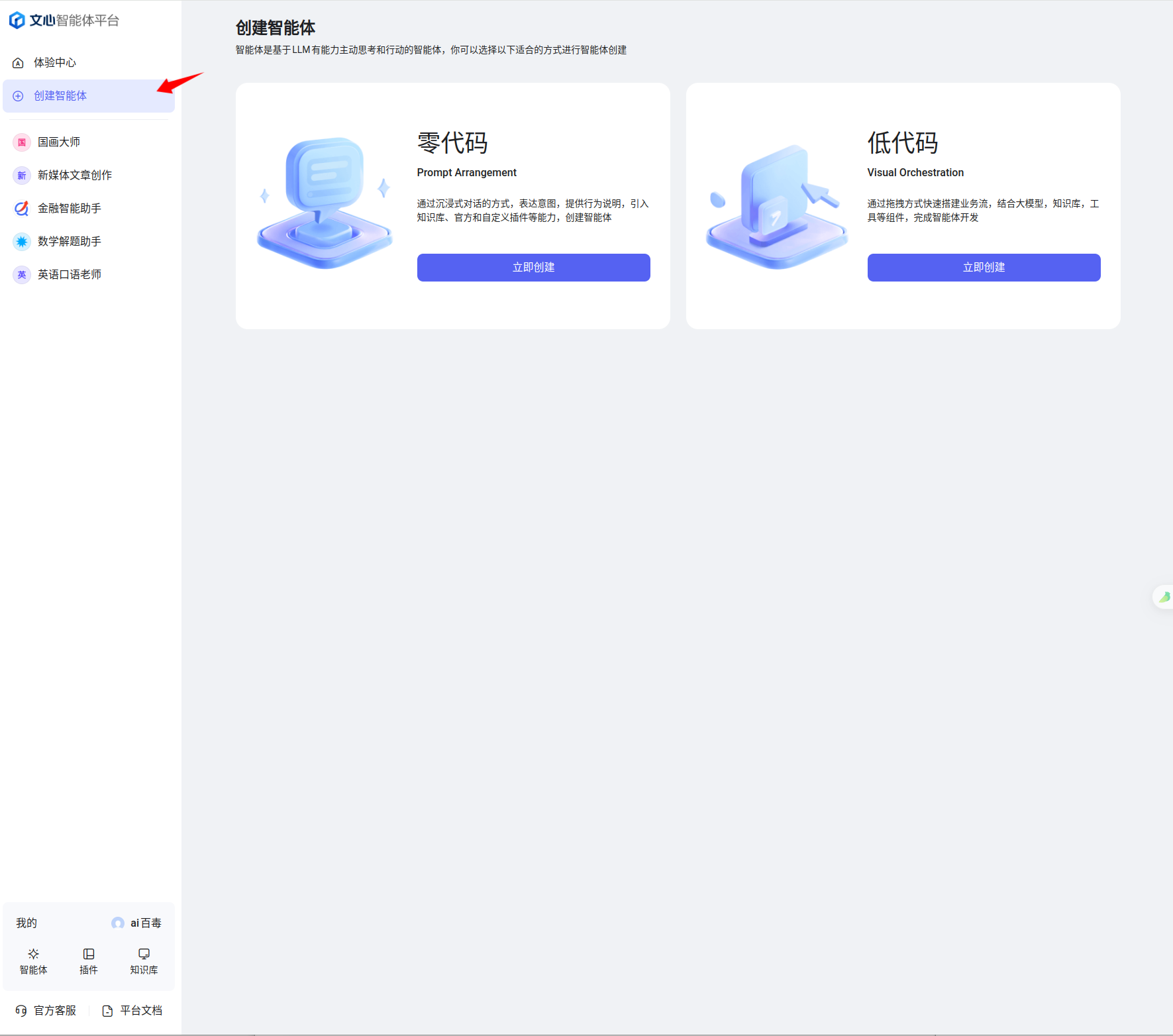
Task: Open the user avatar next to ai百毒
Action: [118, 923]
